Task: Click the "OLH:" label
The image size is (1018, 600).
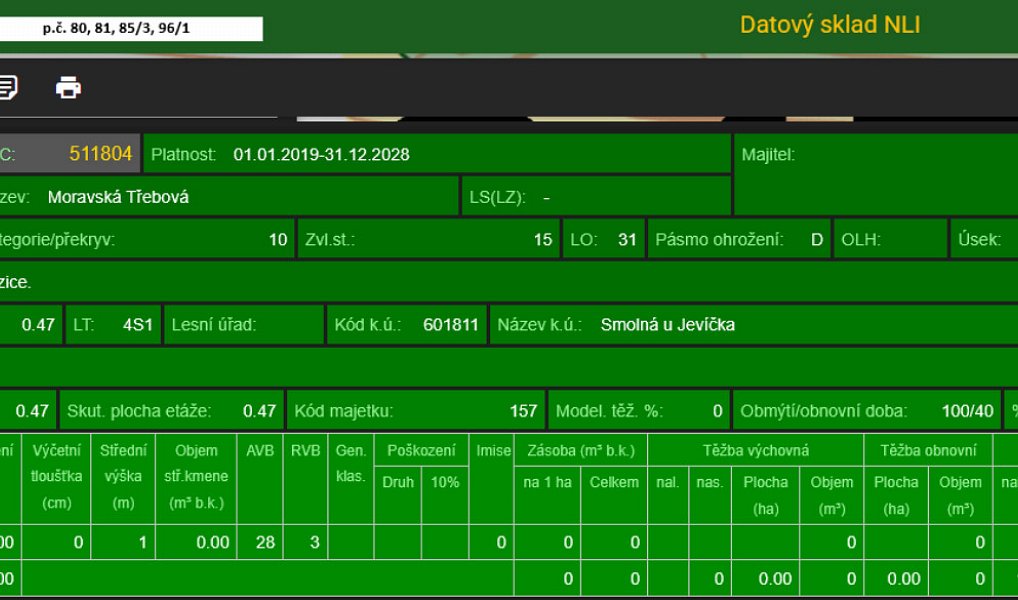Action: coord(861,240)
